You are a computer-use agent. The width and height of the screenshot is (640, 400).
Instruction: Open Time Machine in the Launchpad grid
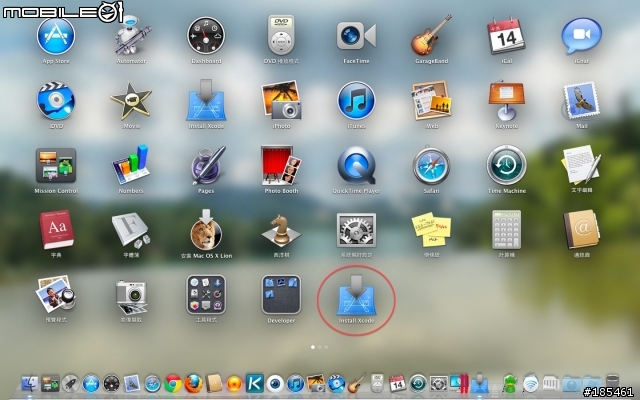point(506,165)
